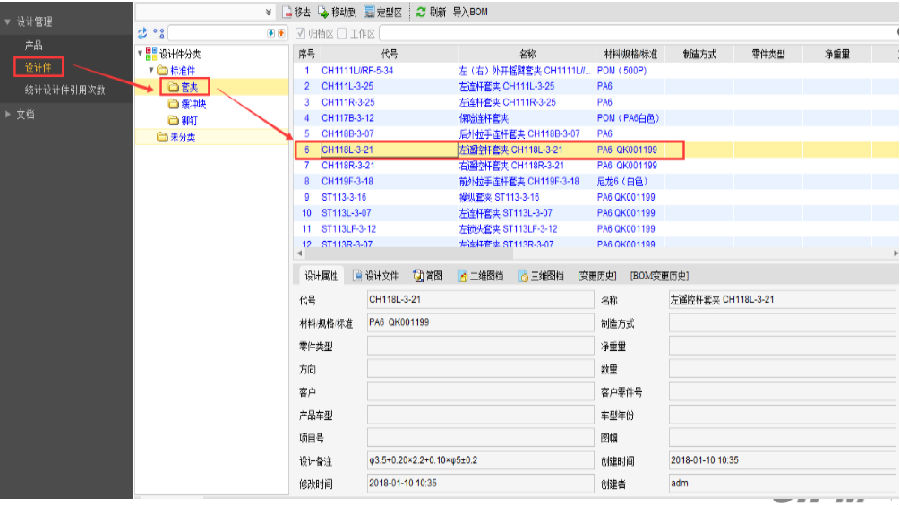Collapse the 设计件分类 tree root
900x505 pixels.
[x=140, y=53]
